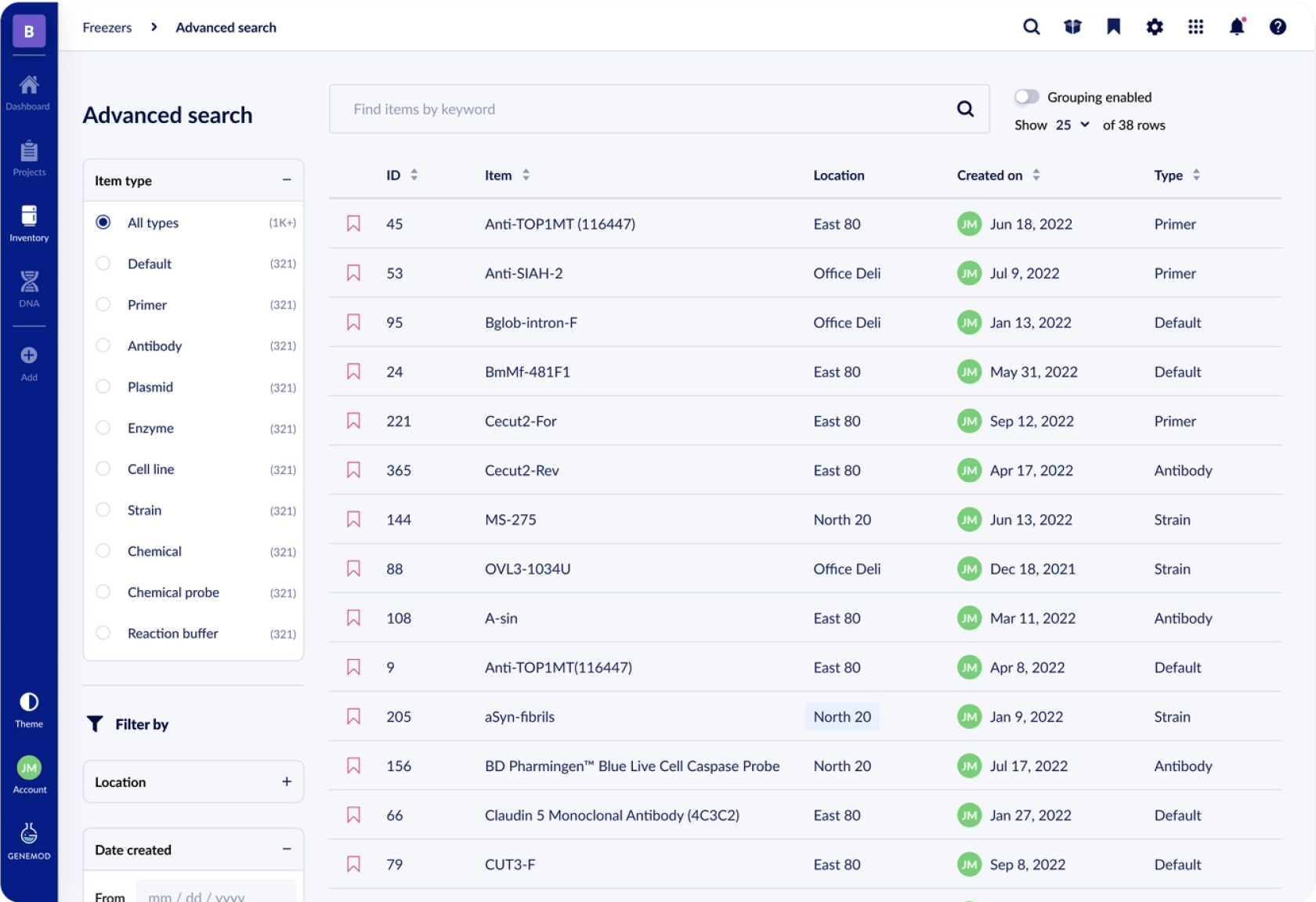
Task: Open the notifications bell icon
Action: pyautogui.click(x=1236, y=27)
